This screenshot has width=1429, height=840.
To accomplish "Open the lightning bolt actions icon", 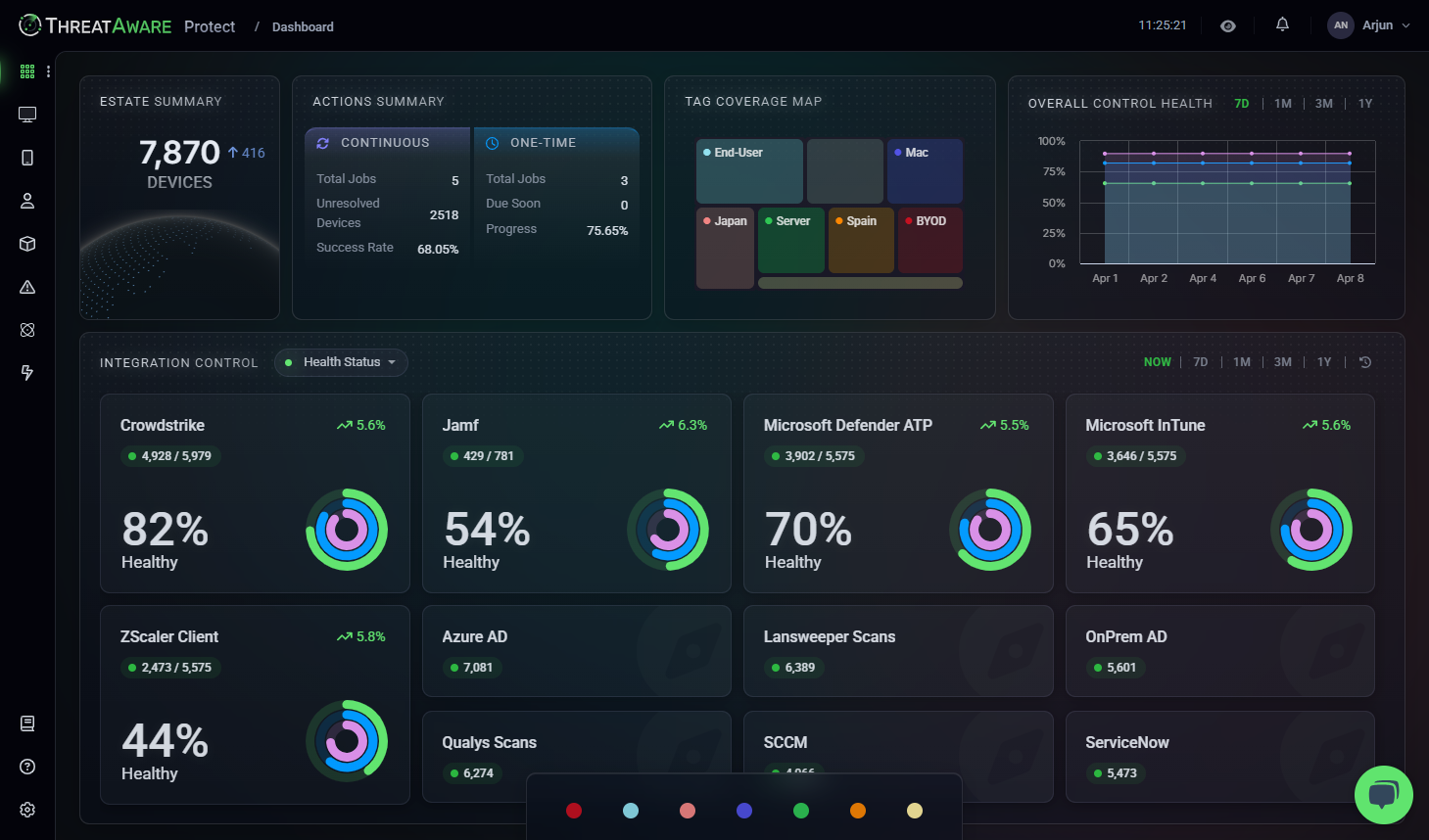I will [x=27, y=373].
